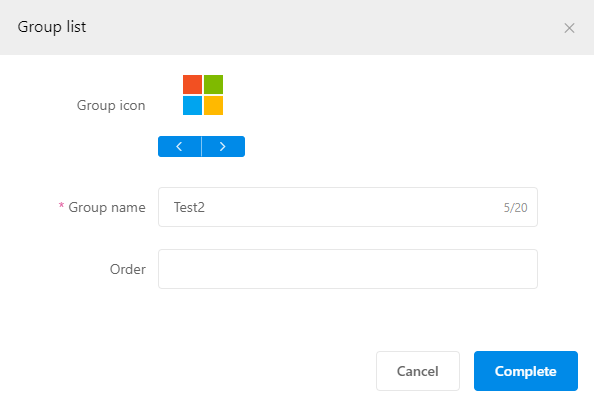
Task: Click the Group name label
Action: [107, 207]
